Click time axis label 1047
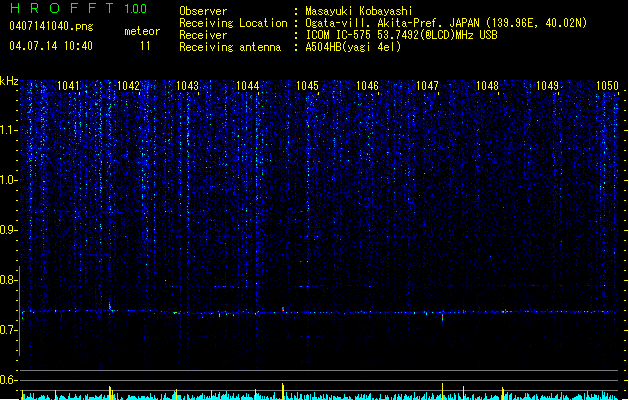This screenshot has width=629, height=400. [x=427, y=85]
